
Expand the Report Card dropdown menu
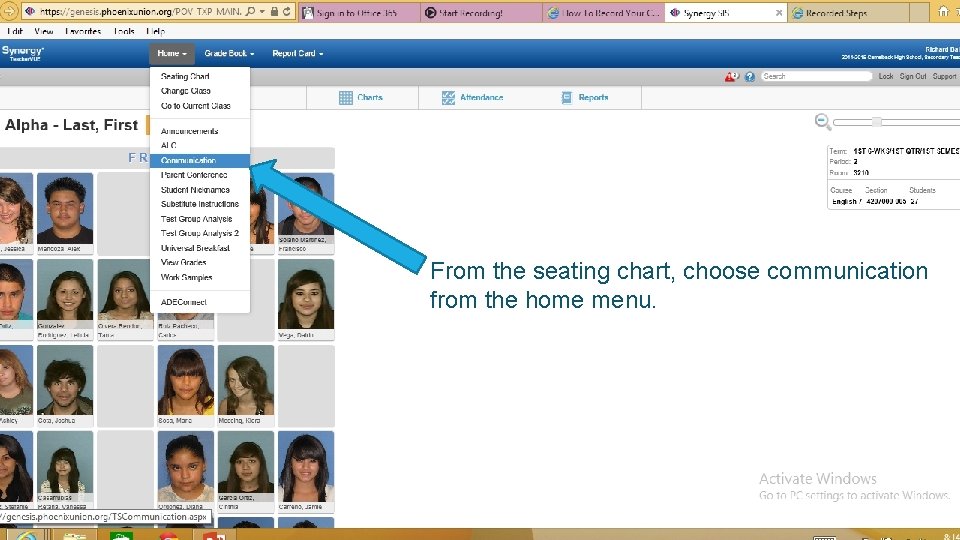tap(298, 53)
